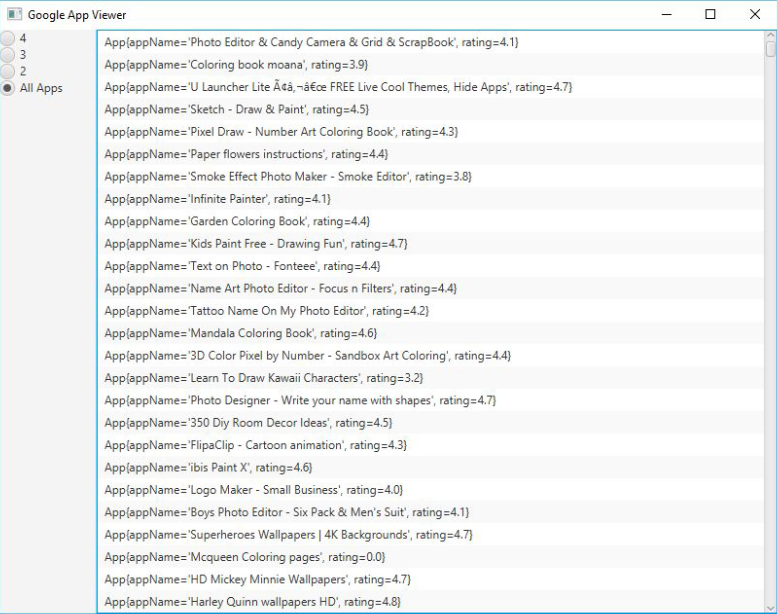Select the 'Tattoo Name On My Photo Editor' row
Screen dimensions: 777x614
point(431,311)
